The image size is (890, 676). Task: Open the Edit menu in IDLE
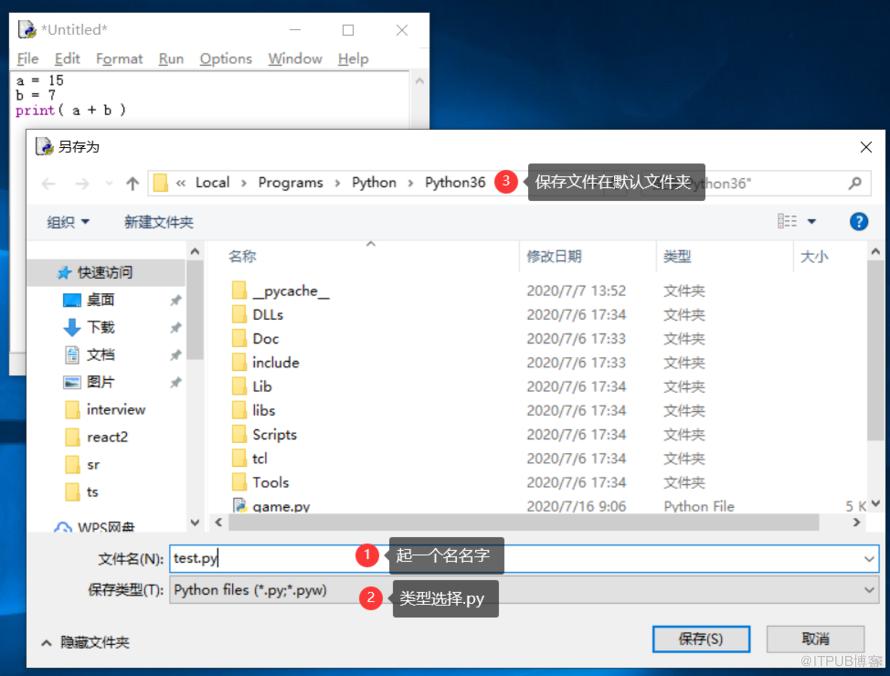point(67,59)
